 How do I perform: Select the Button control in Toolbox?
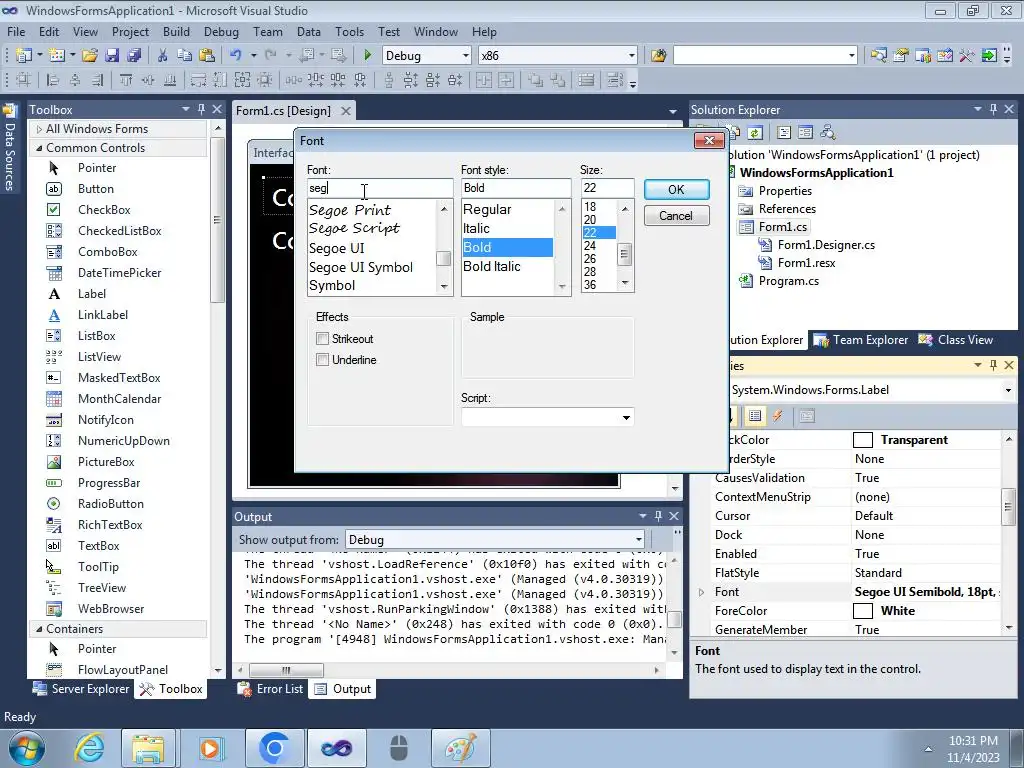point(95,189)
